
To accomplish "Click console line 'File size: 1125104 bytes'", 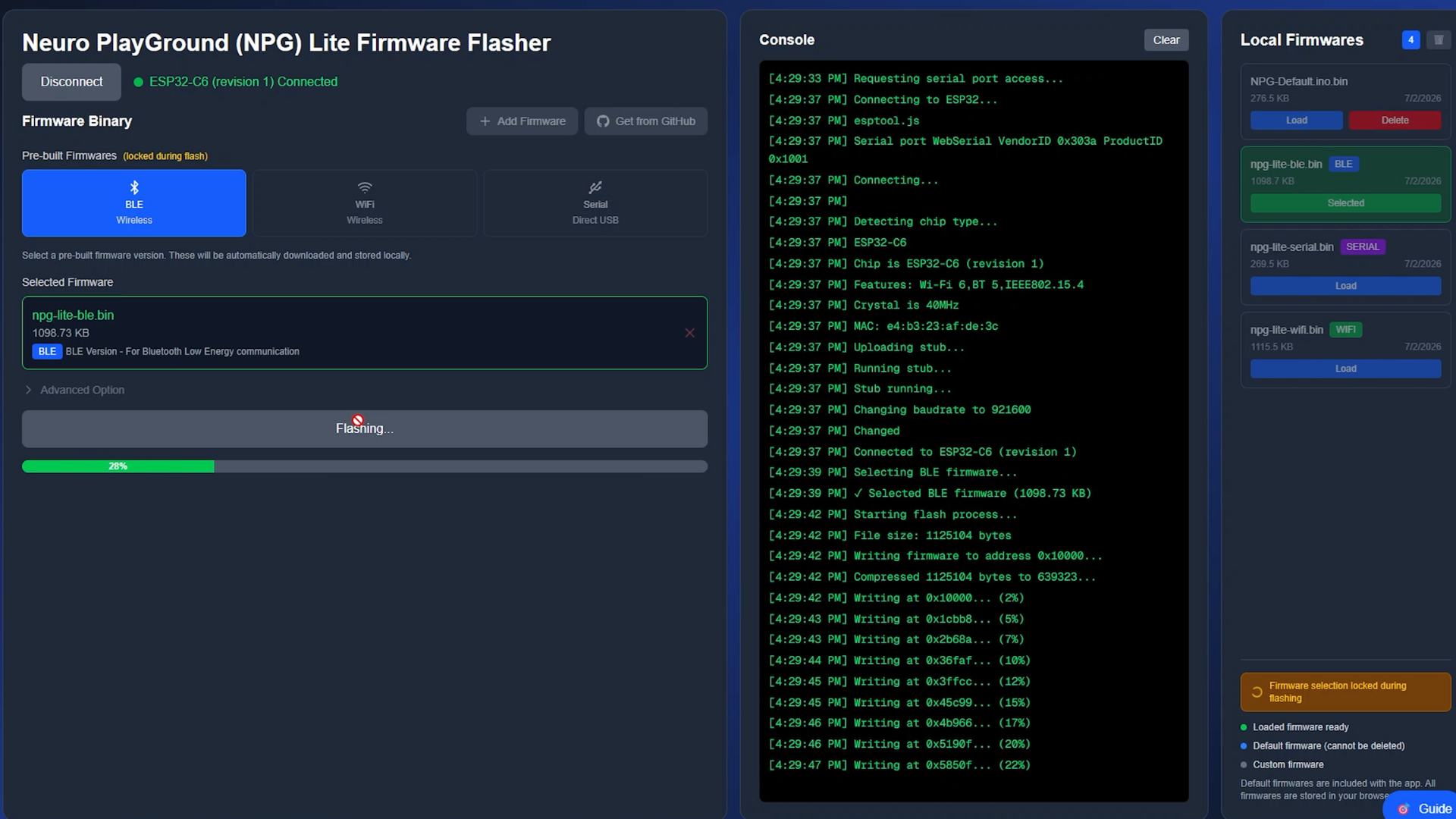I will pyautogui.click(x=890, y=536).
